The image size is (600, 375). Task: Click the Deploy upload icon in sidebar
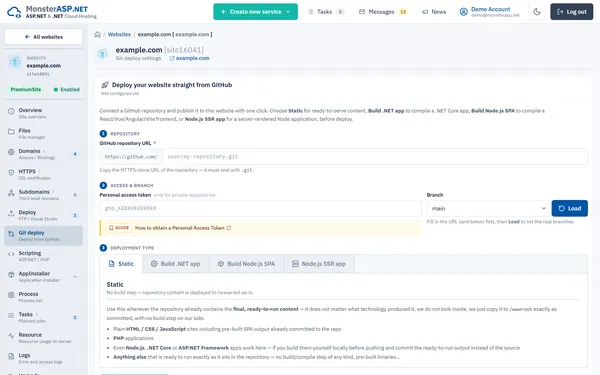11,213
